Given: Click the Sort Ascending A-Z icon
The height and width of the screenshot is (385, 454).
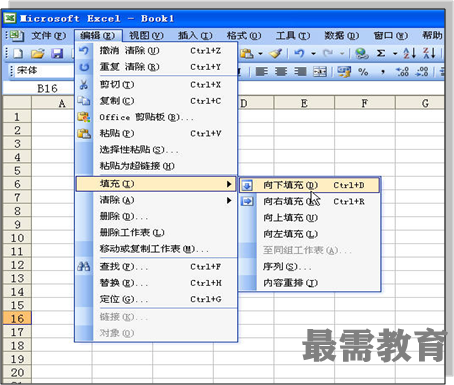Looking at the screenshot, I should click(x=410, y=53).
